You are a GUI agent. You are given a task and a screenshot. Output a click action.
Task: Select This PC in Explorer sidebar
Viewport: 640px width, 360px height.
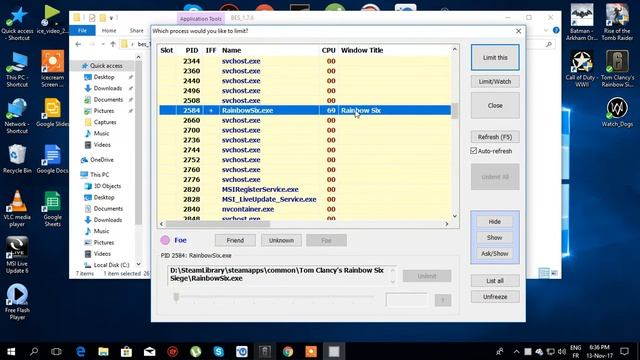click(99, 175)
